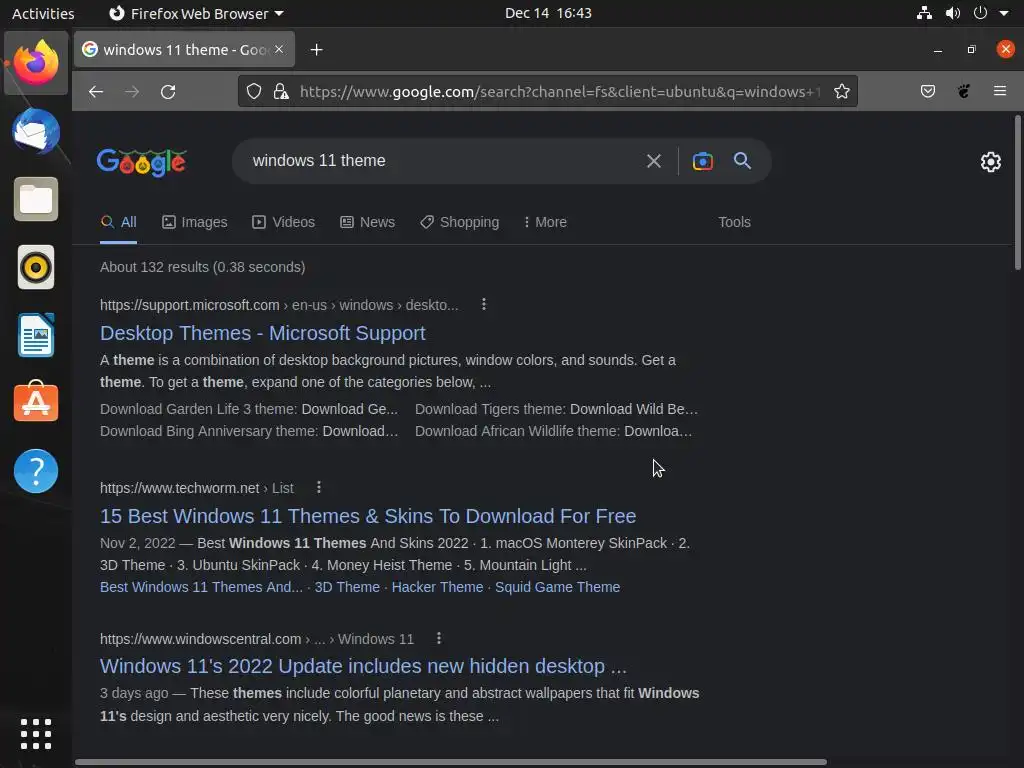This screenshot has width=1024, height=768.
Task: Open the tracking protection shield icon
Action: pyautogui.click(x=254, y=91)
